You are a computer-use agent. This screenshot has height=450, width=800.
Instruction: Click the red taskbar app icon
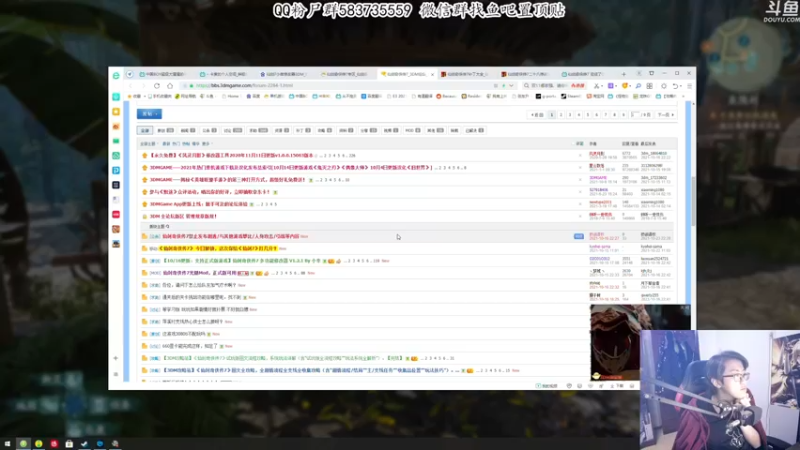[54, 444]
